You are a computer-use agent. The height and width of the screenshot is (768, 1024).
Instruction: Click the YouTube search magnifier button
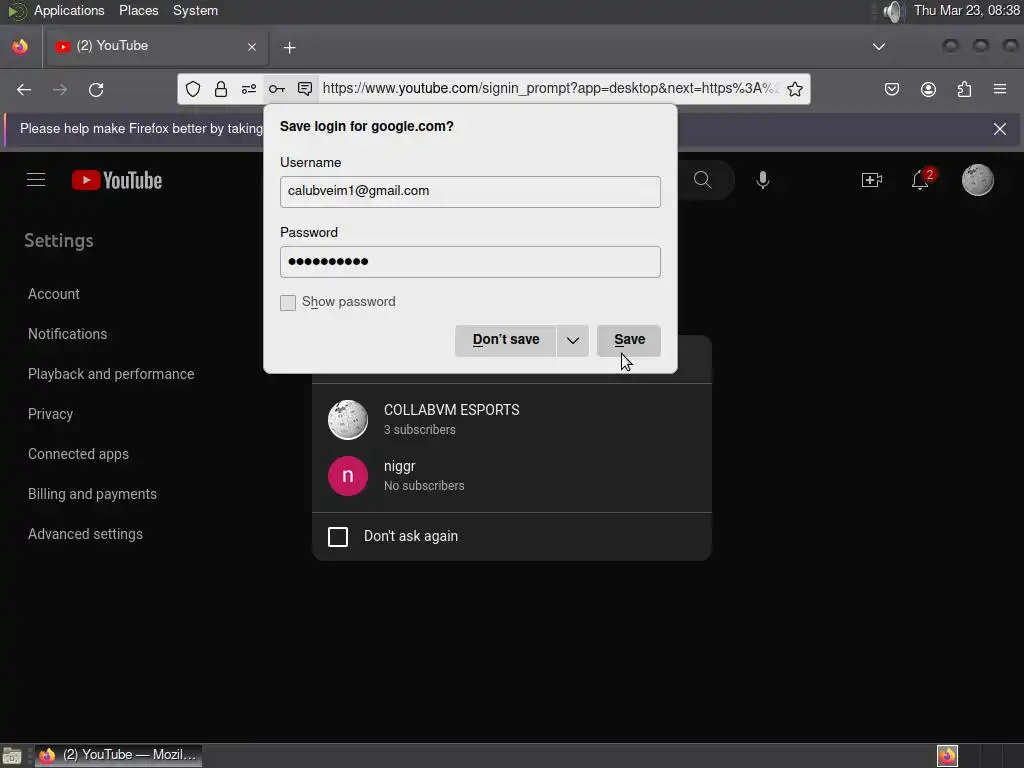tap(703, 180)
